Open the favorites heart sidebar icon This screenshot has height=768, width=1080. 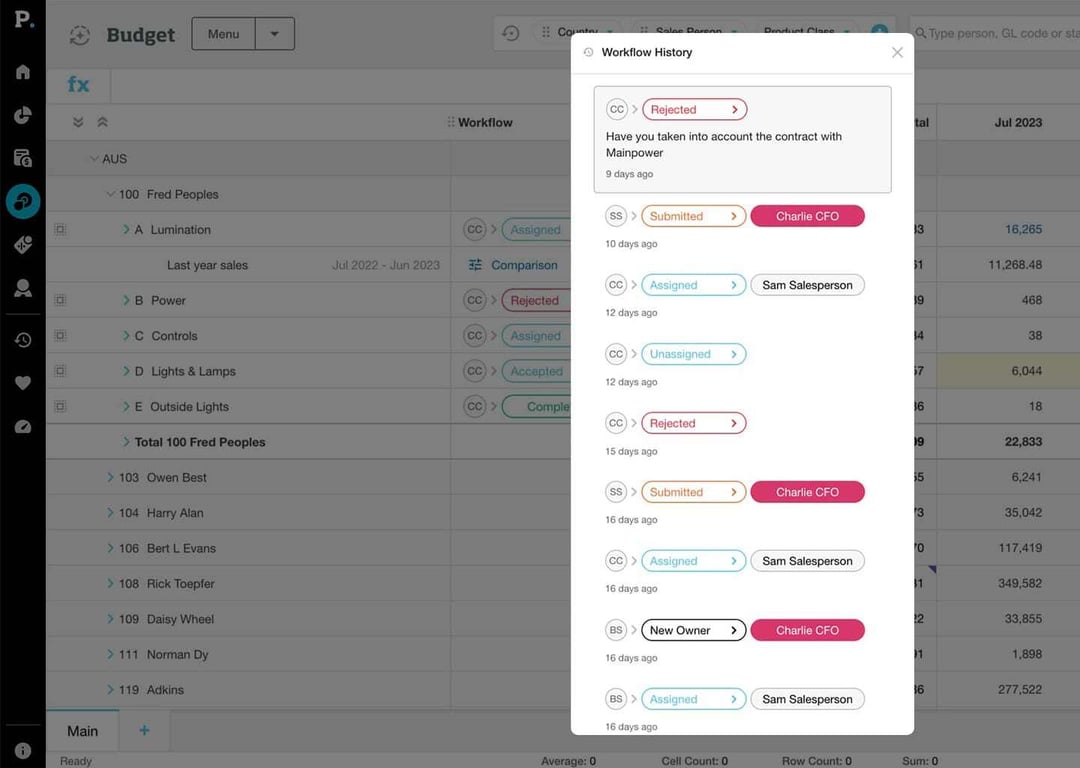(x=23, y=383)
